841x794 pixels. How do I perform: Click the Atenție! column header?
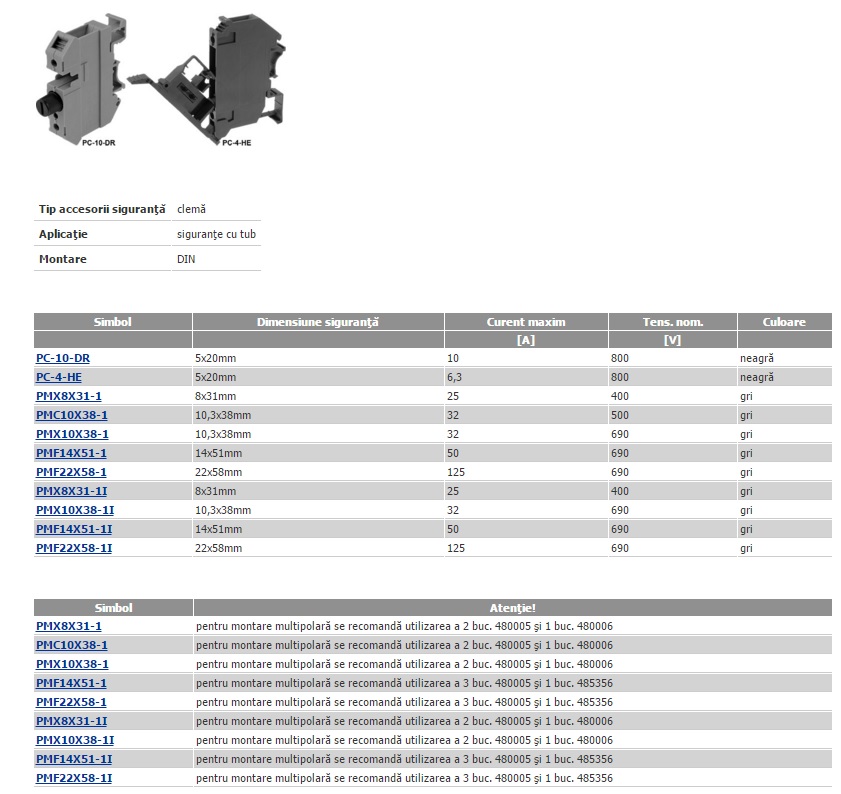513,608
